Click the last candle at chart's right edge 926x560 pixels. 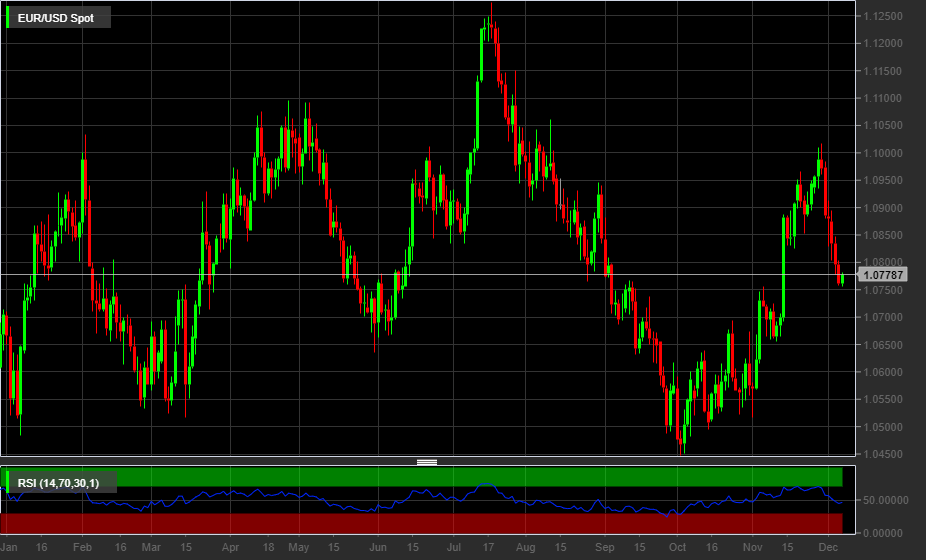pos(842,279)
